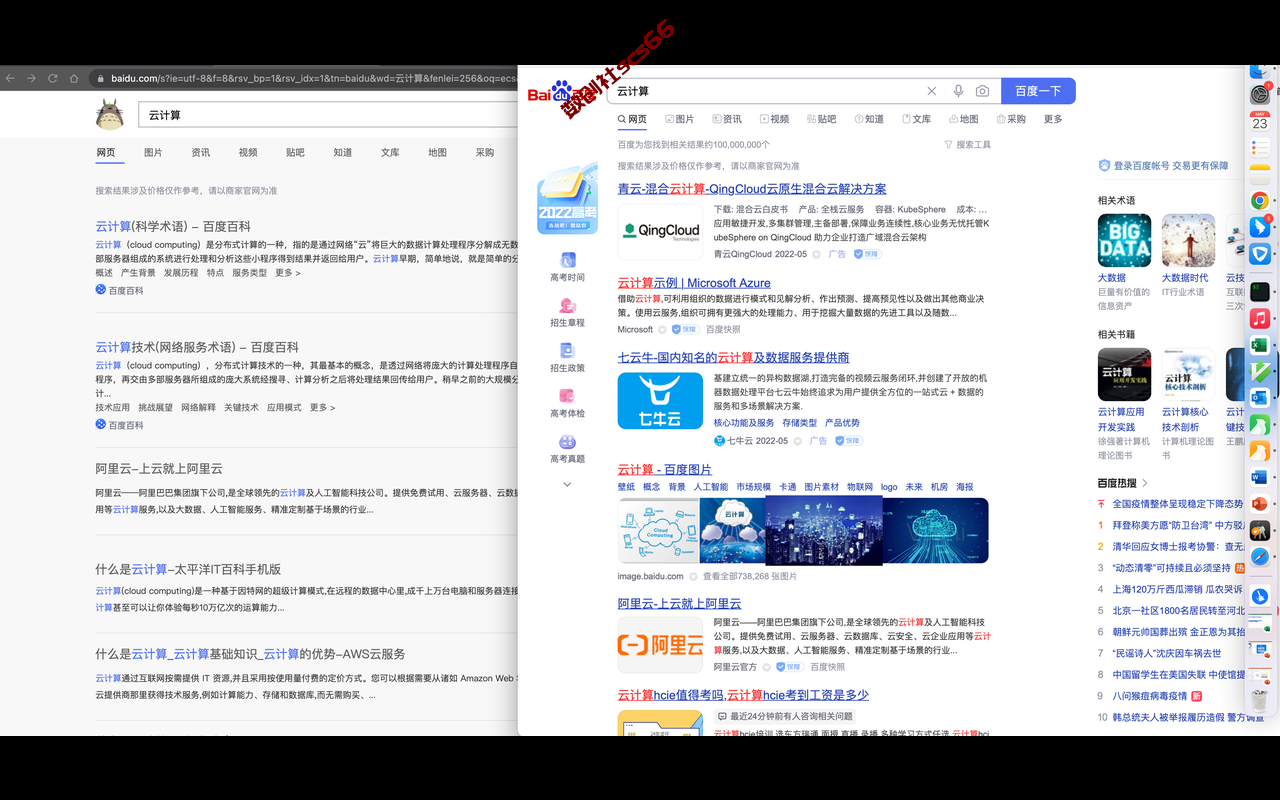Clear the search box with the X
The image size is (1280, 800).
click(932, 91)
